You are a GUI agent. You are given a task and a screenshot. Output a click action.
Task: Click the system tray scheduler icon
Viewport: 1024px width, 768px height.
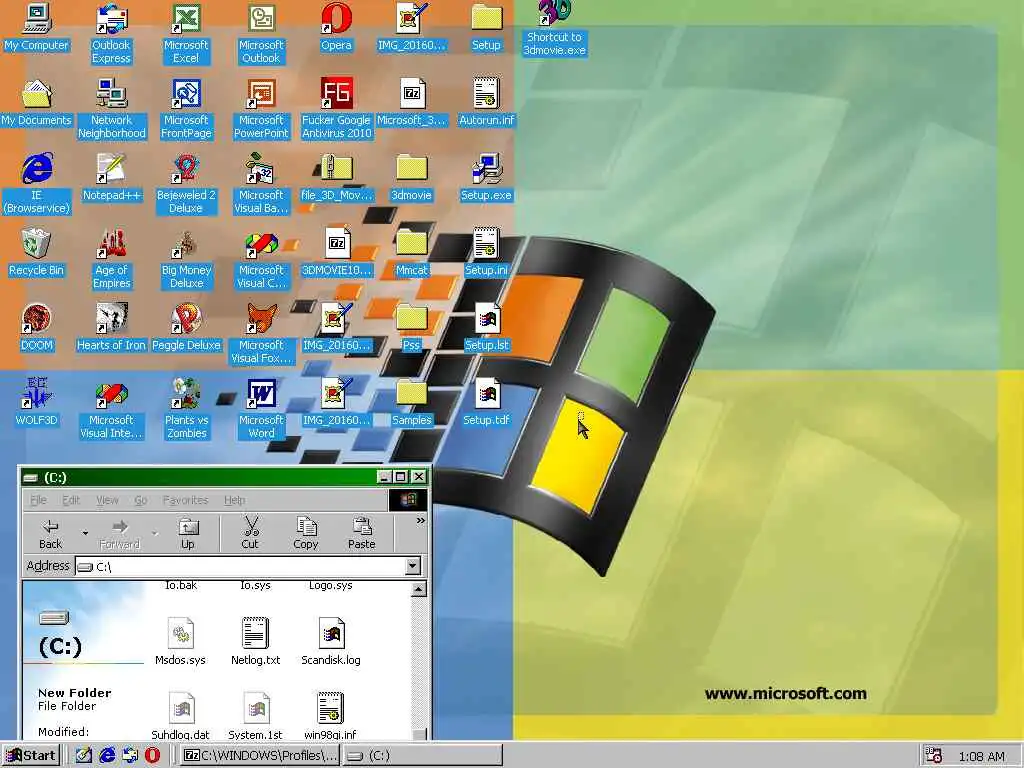tap(934, 756)
